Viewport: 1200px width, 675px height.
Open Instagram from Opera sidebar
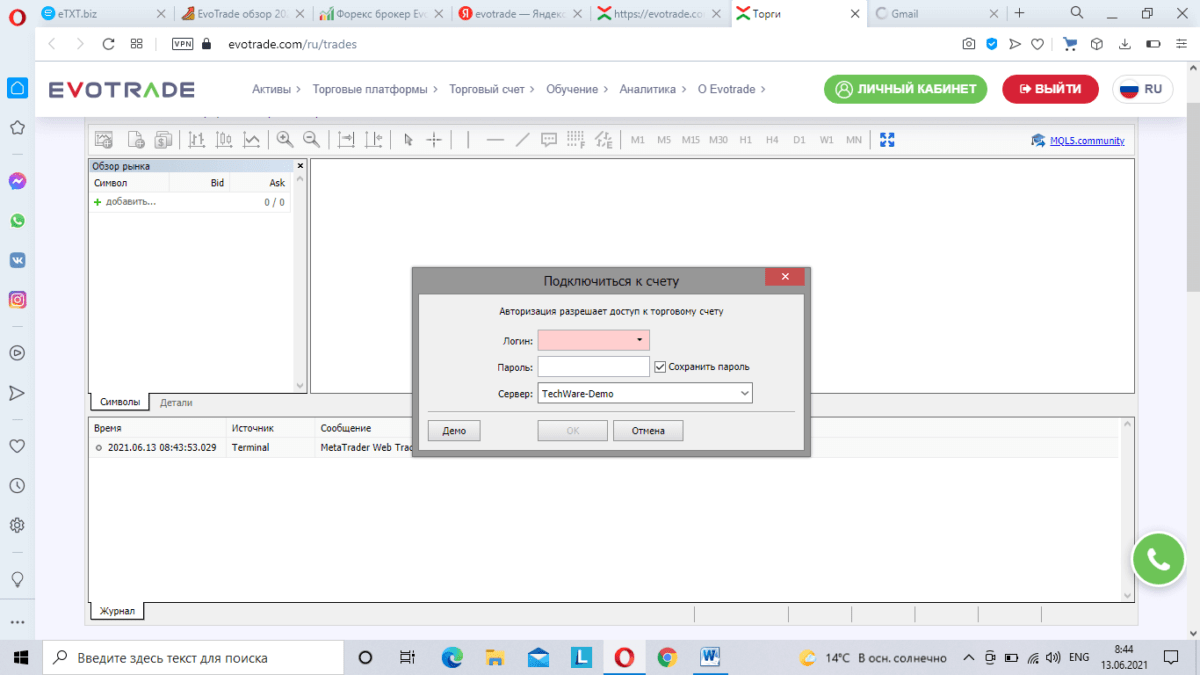17,299
